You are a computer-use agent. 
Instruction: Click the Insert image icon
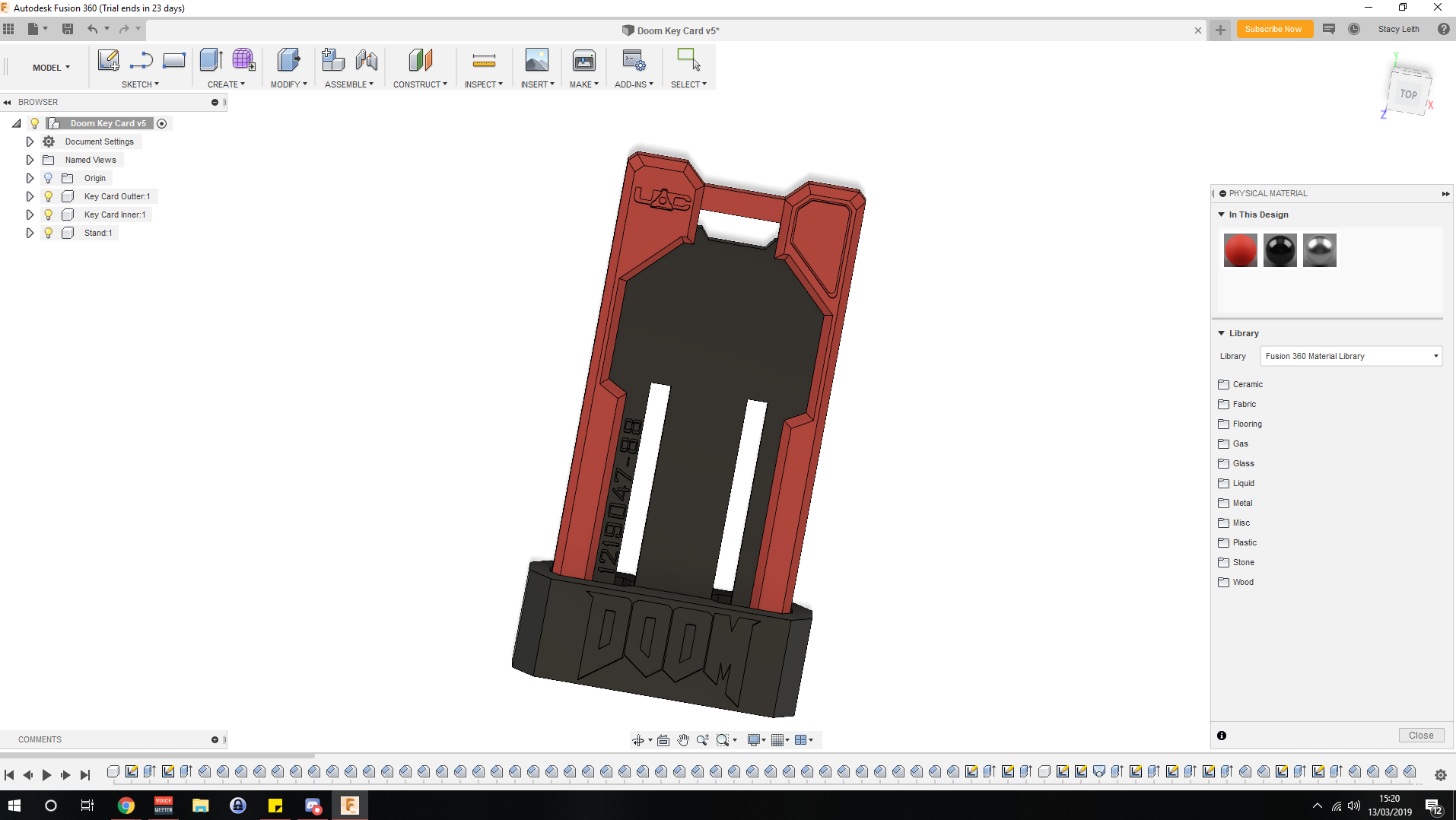click(537, 60)
